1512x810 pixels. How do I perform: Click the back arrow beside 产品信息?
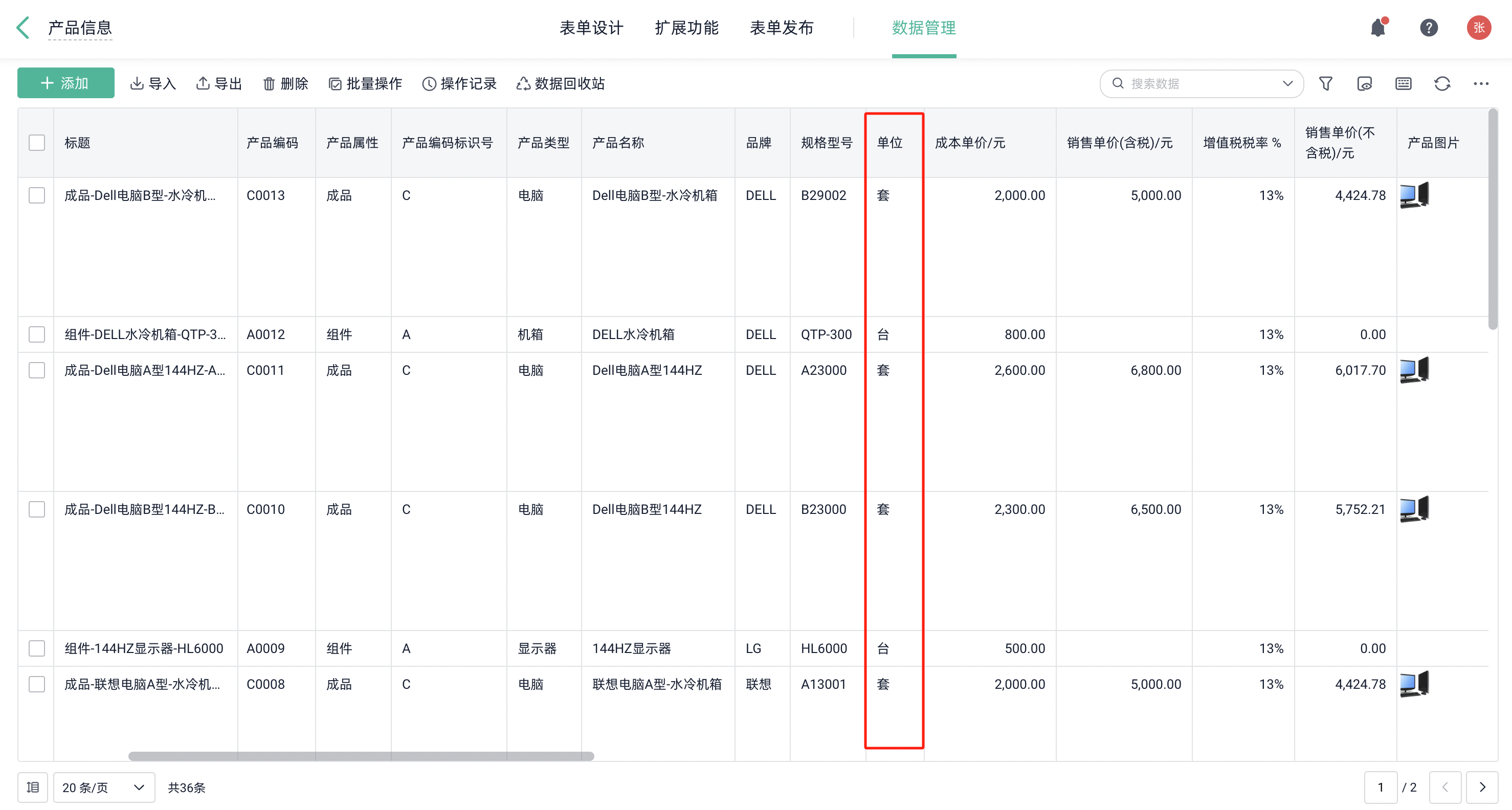point(24,28)
